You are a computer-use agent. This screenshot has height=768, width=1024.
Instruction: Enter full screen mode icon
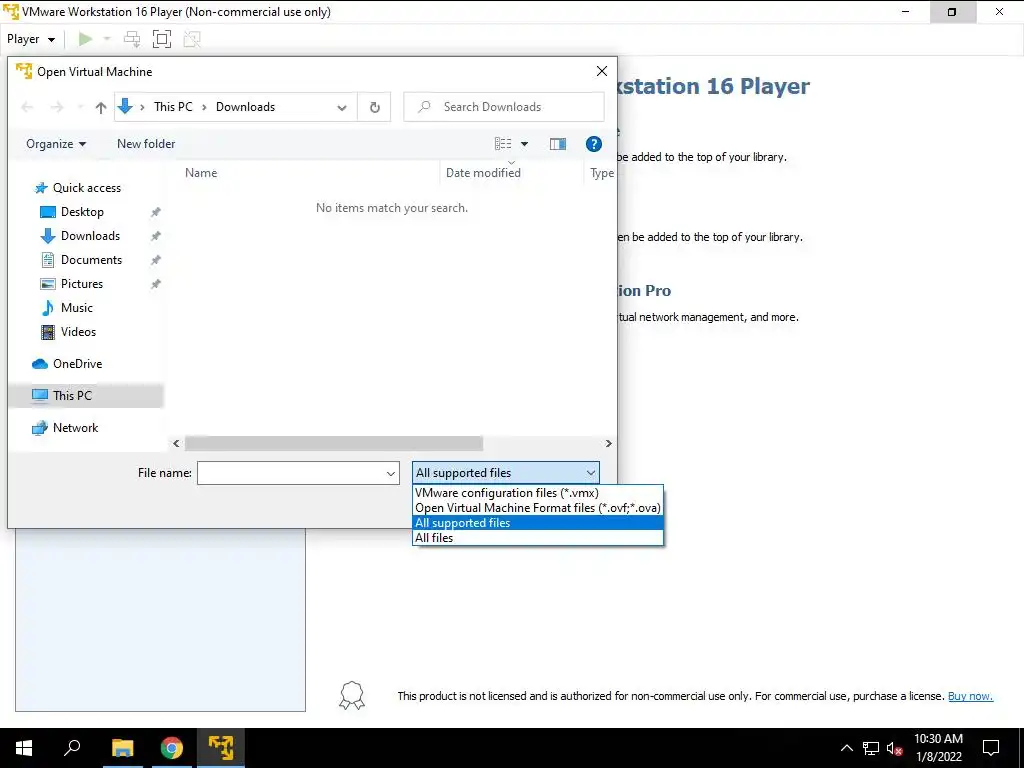click(162, 39)
